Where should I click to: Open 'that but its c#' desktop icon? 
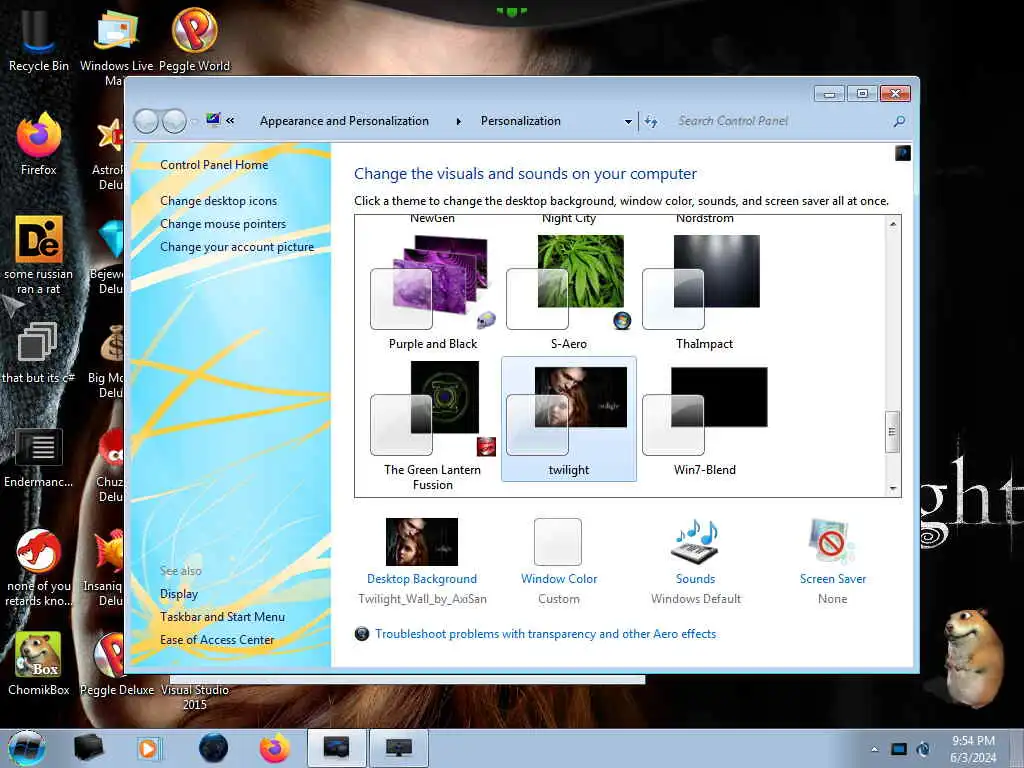pyautogui.click(x=38, y=353)
